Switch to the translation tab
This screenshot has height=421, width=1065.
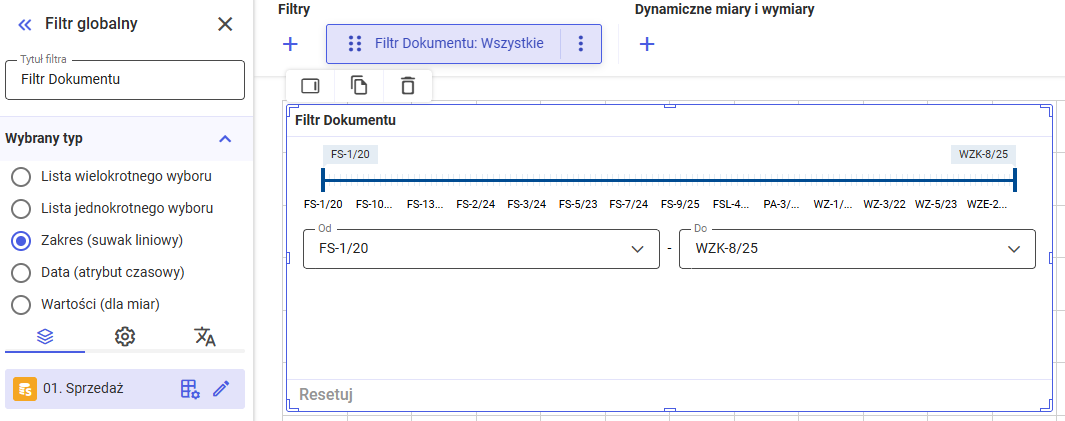point(205,337)
